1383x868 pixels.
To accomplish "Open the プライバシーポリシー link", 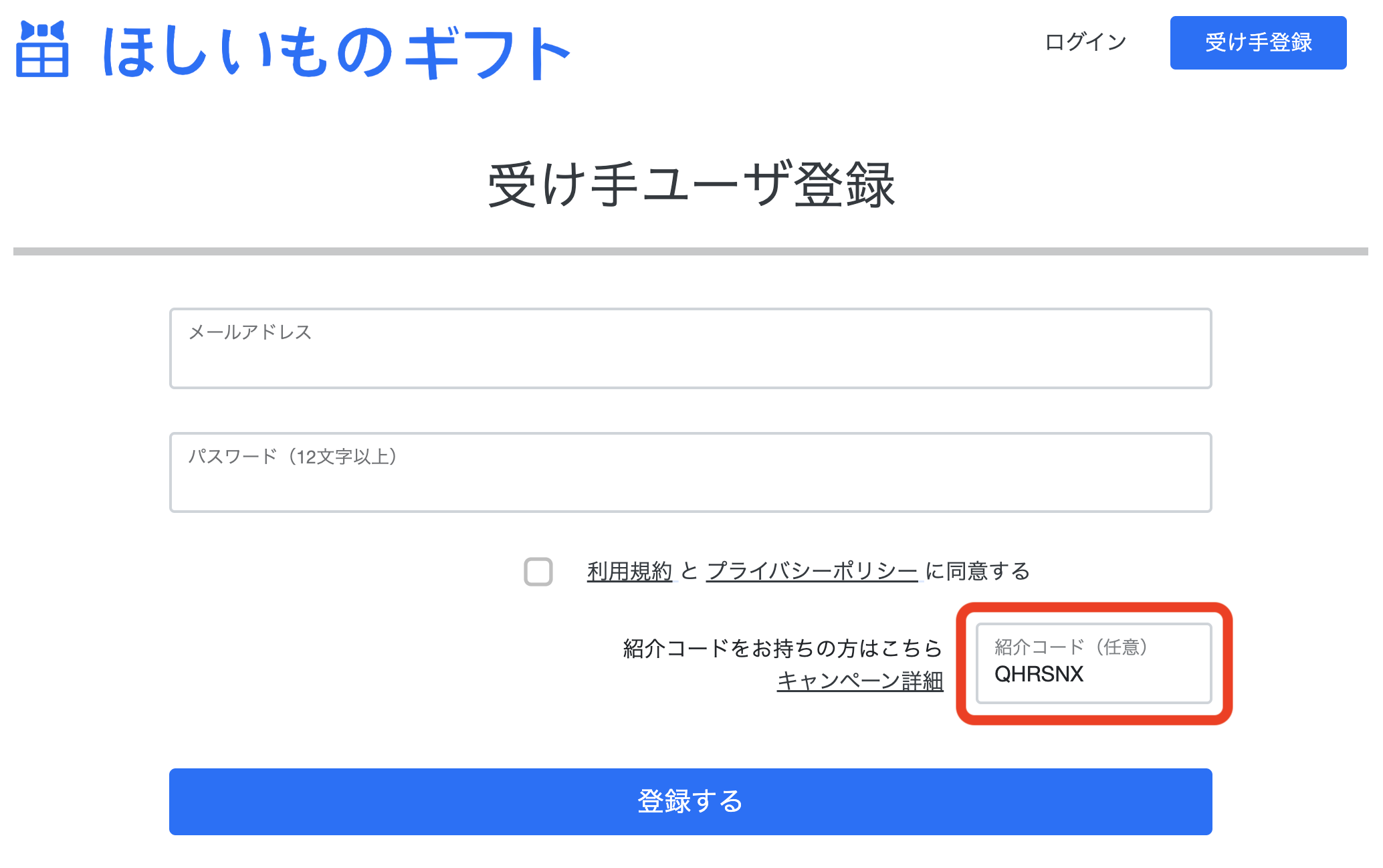I will click(x=812, y=571).
